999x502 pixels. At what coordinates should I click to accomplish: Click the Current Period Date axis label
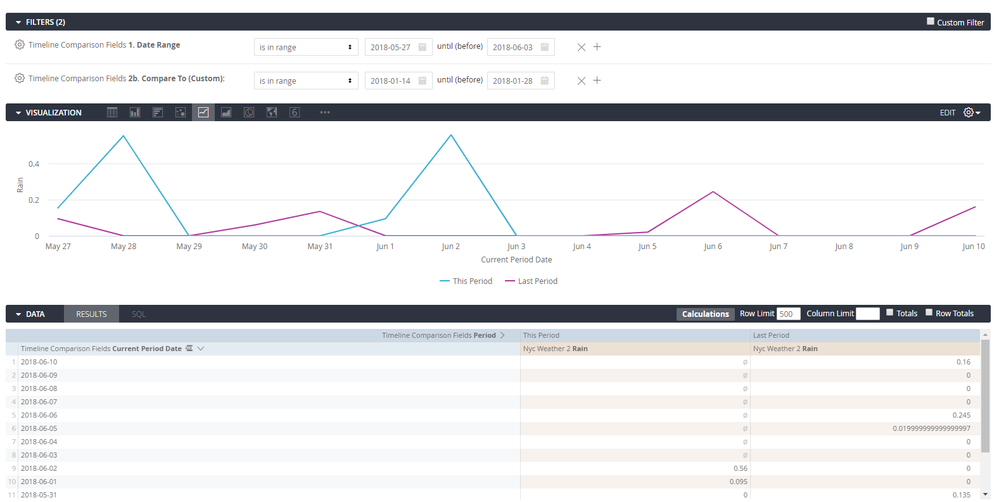pos(516,260)
